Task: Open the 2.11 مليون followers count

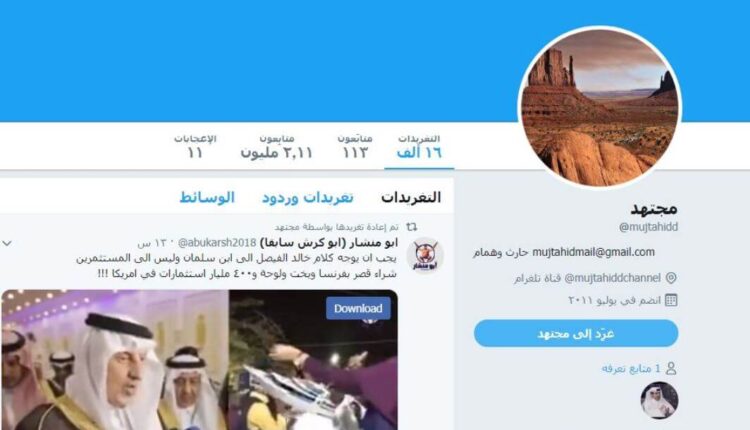Action: click(276, 147)
